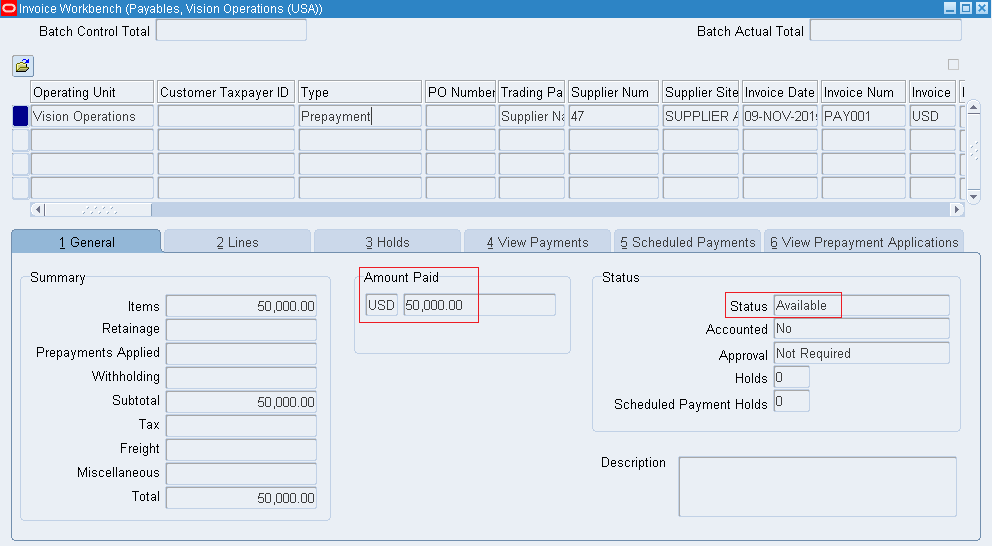Go to the Holds tab
992x546 pixels.
pyautogui.click(x=387, y=242)
